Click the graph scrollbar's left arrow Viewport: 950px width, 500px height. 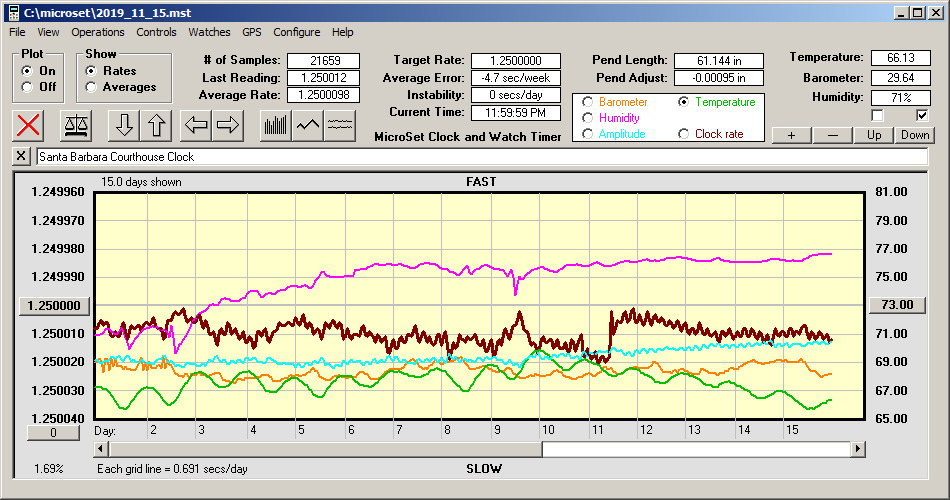coord(101,449)
